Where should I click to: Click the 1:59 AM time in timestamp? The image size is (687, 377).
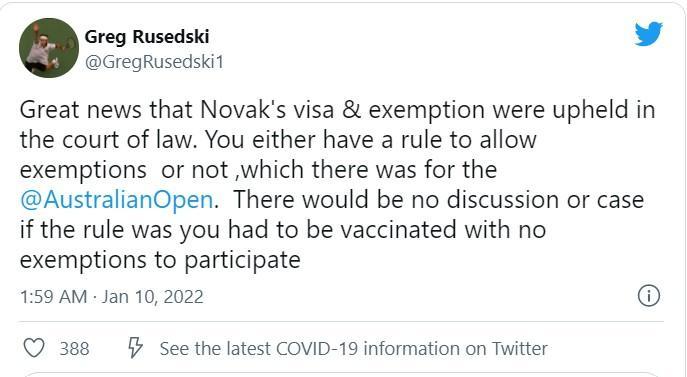coord(53,297)
